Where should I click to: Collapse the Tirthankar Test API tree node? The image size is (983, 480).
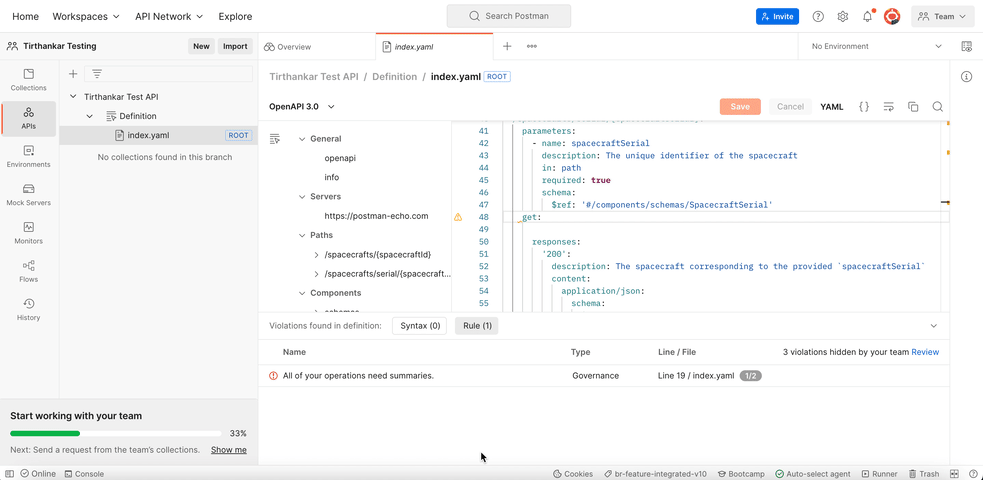tap(73, 97)
